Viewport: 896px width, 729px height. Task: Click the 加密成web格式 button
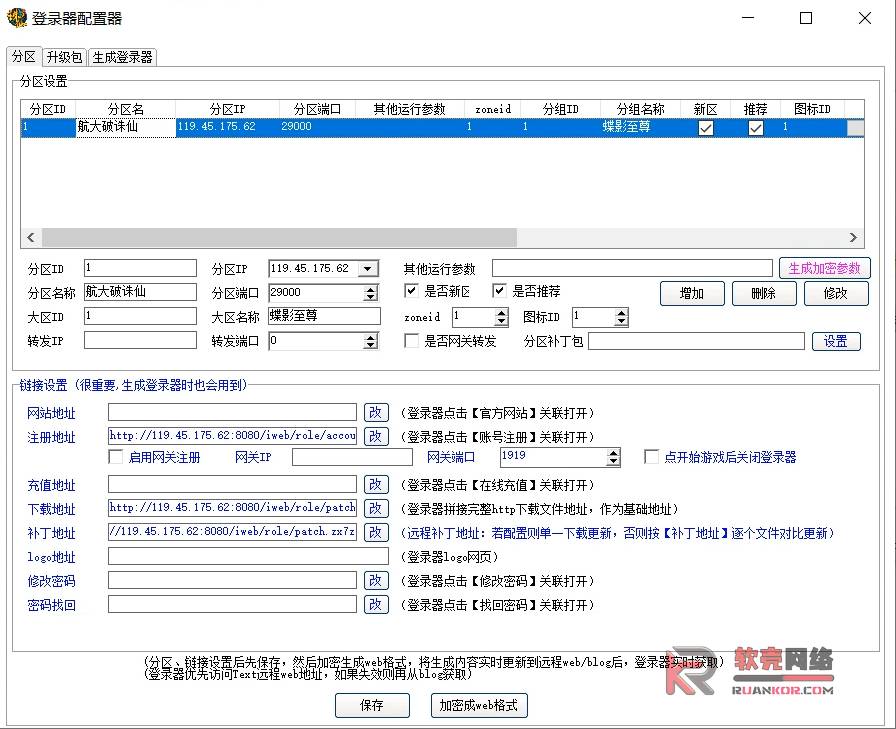pos(479,706)
